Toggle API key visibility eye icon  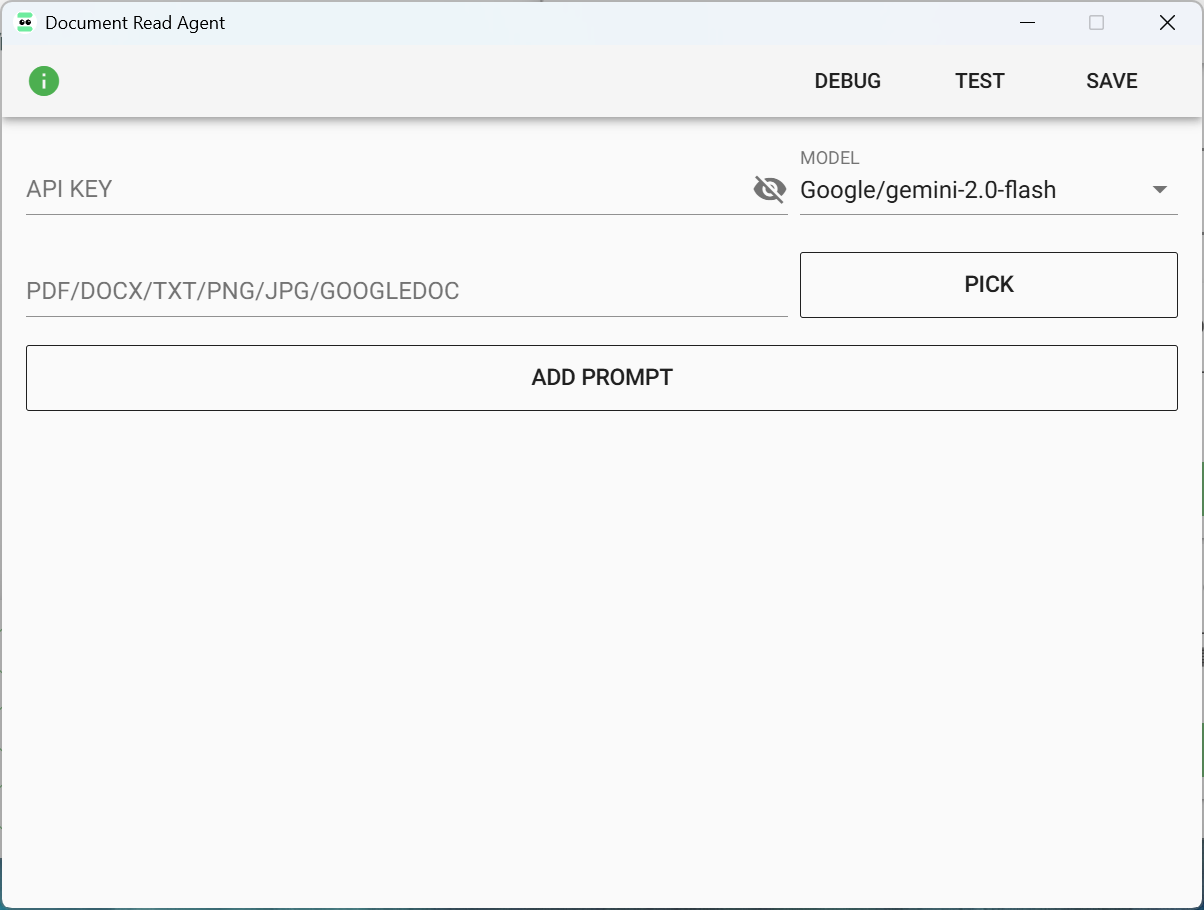(769, 189)
